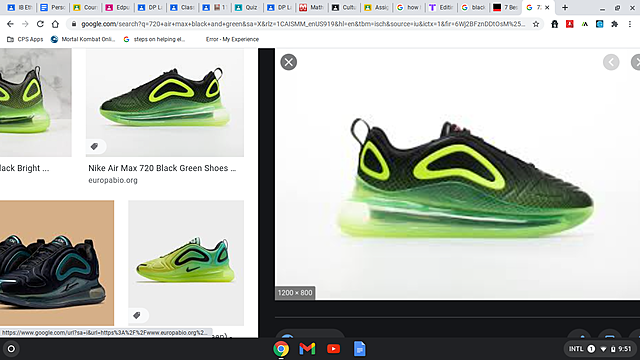The height and width of the screenshot is (360, 640).
Task: Select the black and teal shoes thumbnail
Action: pos(57,263)
